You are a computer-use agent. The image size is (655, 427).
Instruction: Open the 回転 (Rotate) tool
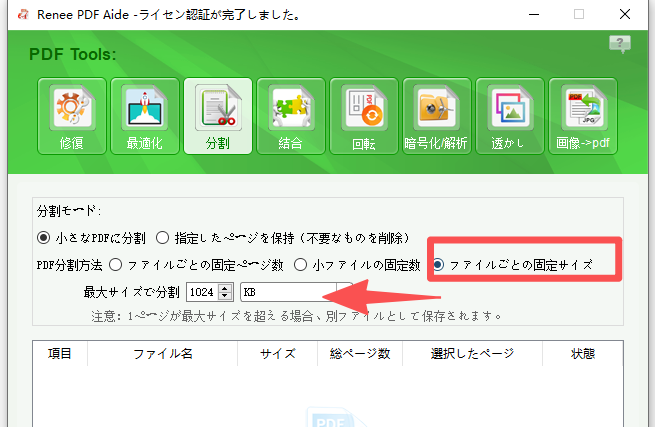pyautogui.click(x=363, y=116)
